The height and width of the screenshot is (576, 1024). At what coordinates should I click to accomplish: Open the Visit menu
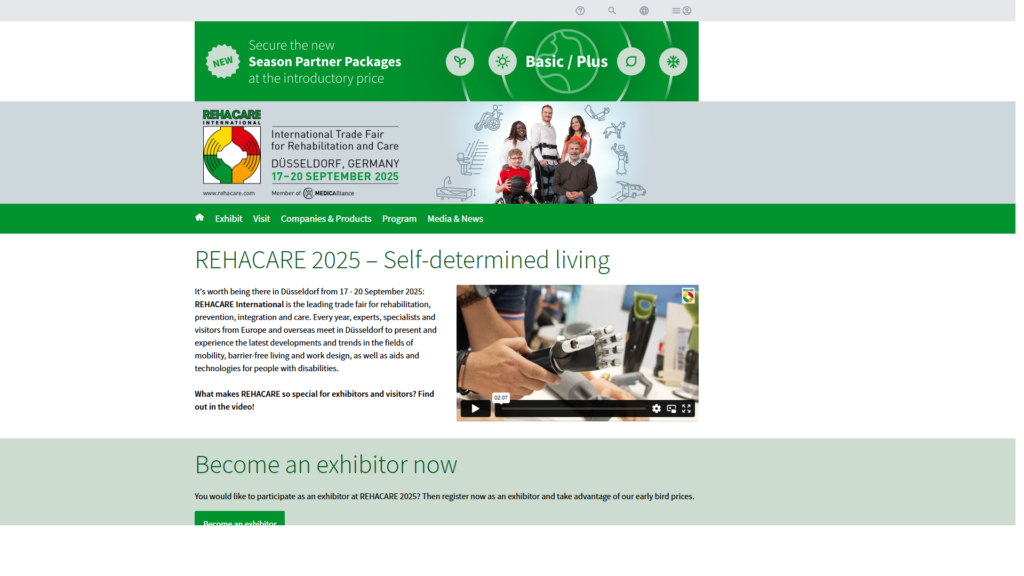tap(261, 219)
